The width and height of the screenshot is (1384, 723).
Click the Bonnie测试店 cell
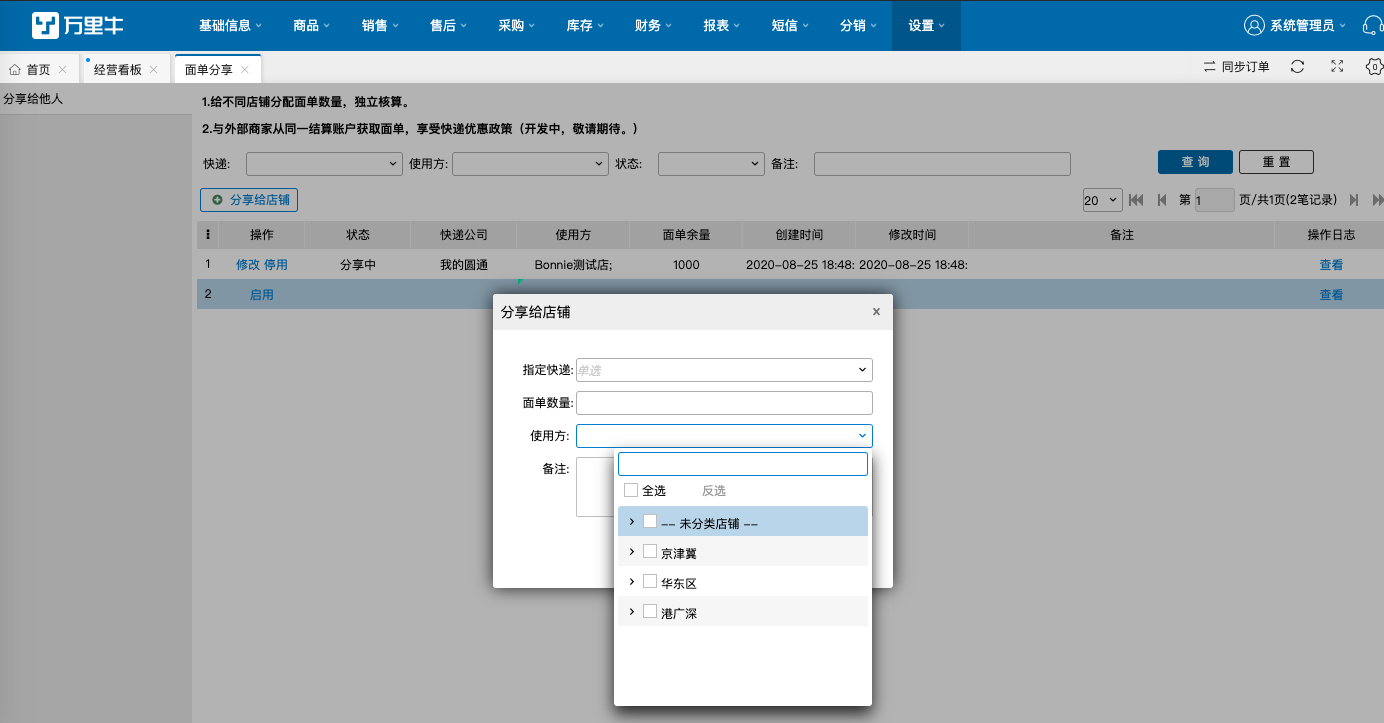click(x=573, y=265)
